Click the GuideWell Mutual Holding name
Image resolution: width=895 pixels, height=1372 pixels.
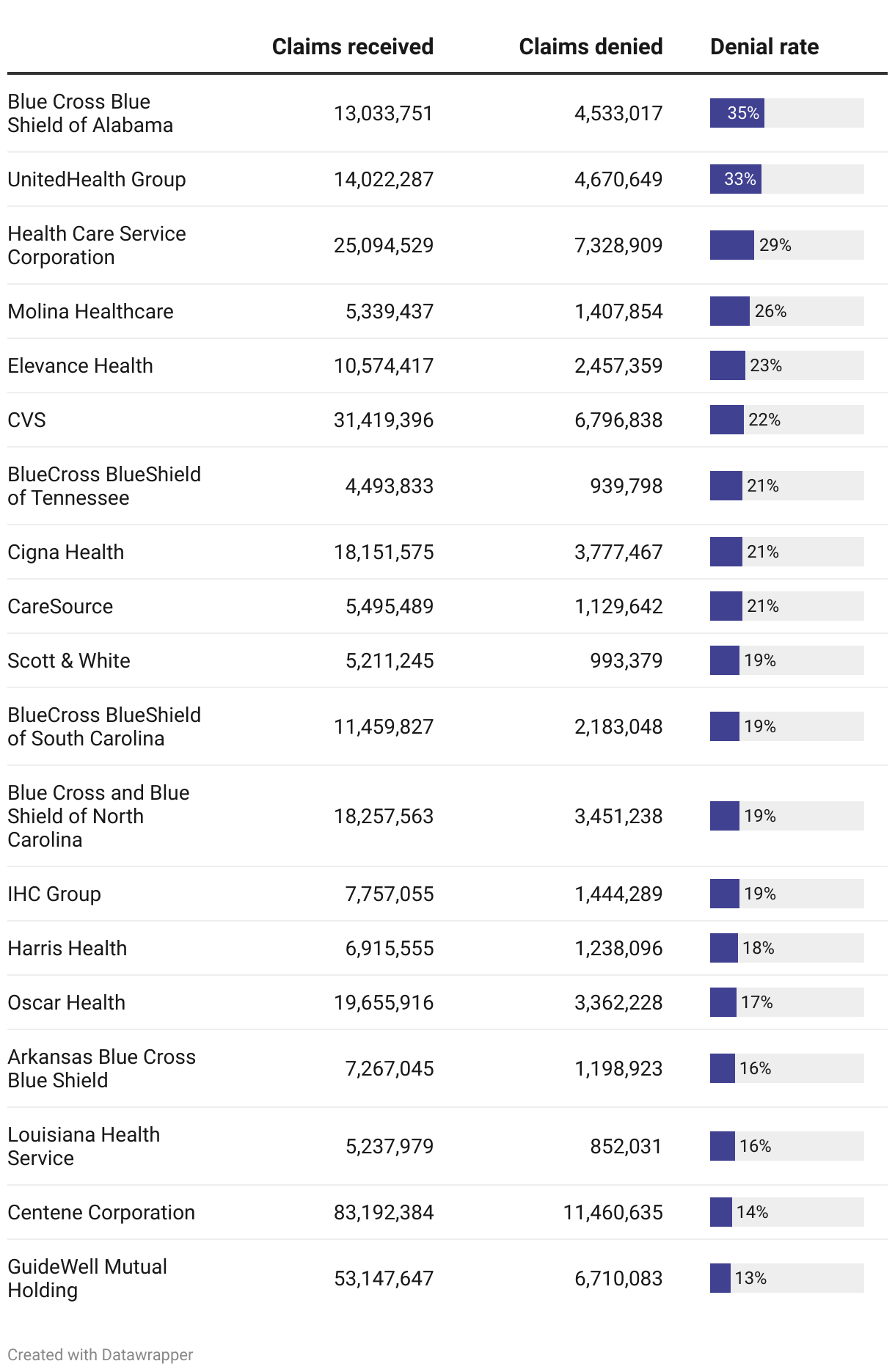tap(87, 1278)
